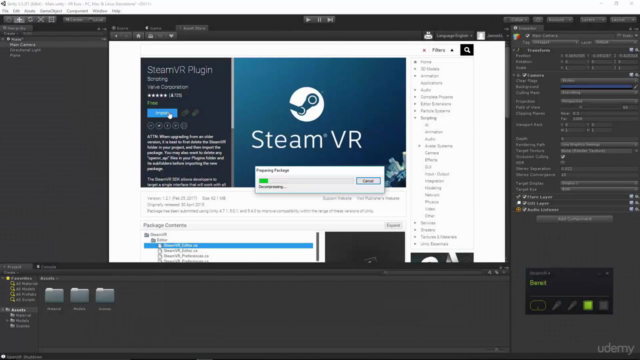The image size is (640, 360).
Task: Step one frame forward
Action: click(330, 20)
